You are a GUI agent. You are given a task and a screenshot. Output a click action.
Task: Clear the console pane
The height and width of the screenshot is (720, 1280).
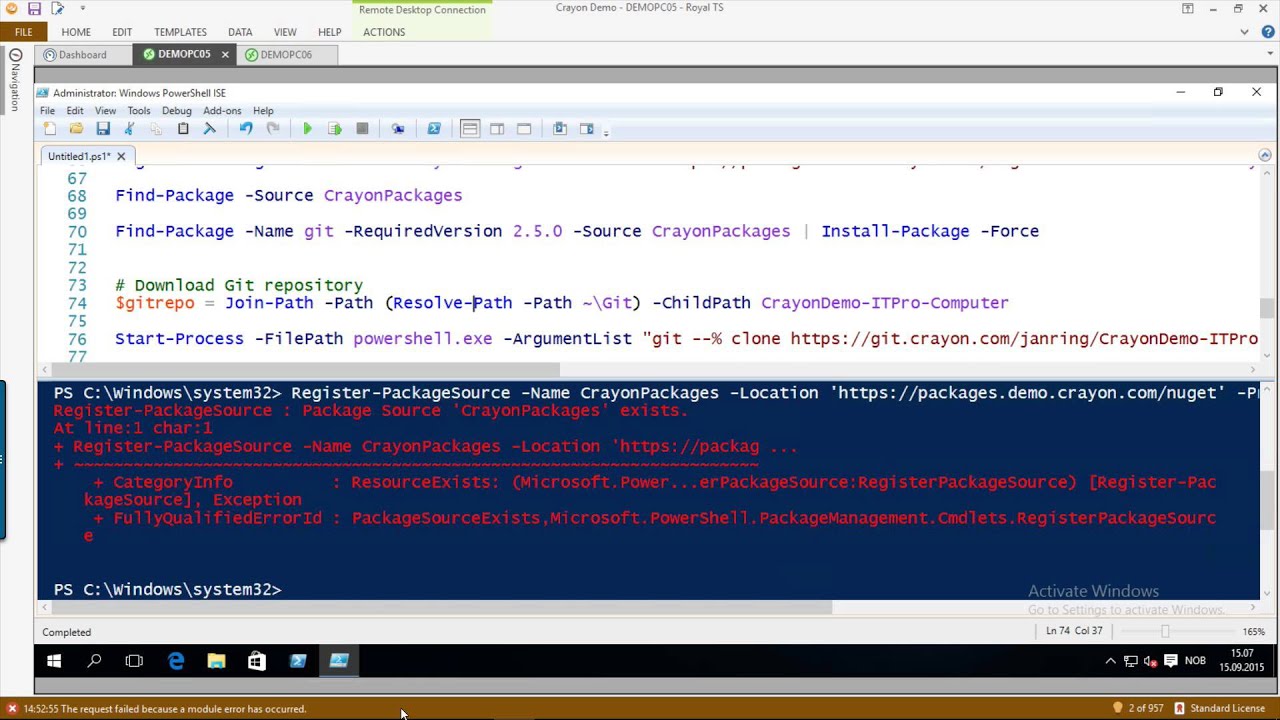click(210, 129)
